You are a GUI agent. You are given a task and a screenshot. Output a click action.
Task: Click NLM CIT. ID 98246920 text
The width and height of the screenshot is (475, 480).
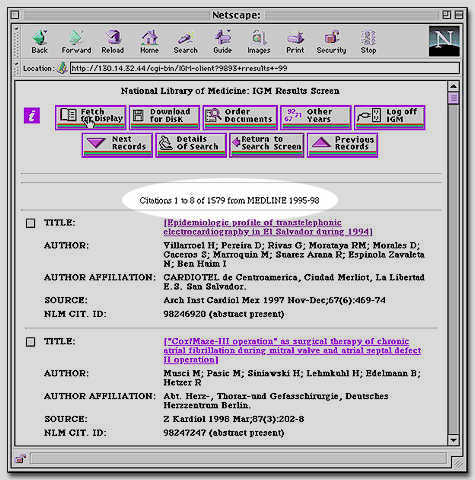pyautogui.click(x=224, y=314)
